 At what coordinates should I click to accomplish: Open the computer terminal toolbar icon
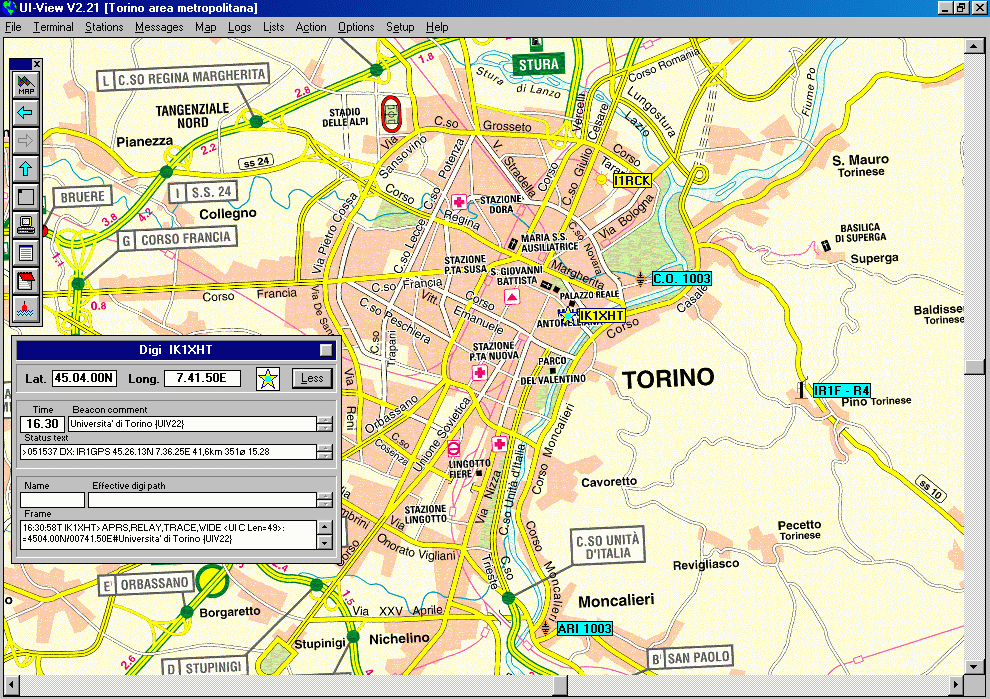pos(26,225)
